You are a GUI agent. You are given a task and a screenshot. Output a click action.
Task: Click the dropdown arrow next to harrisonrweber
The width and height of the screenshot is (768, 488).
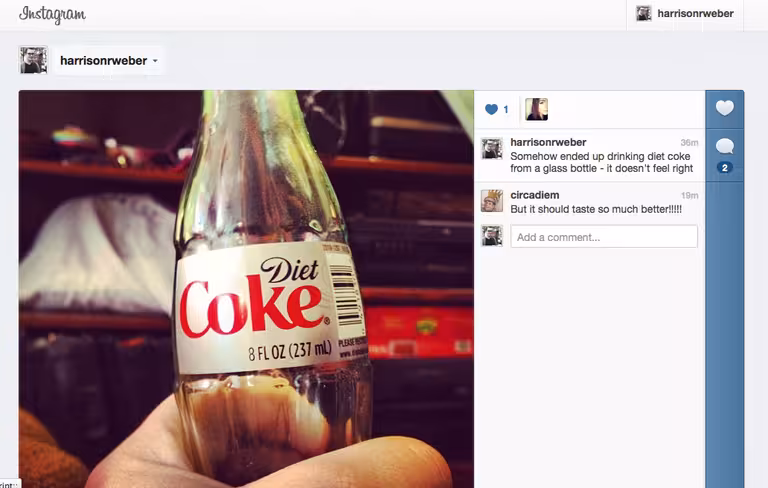[155, 61]
